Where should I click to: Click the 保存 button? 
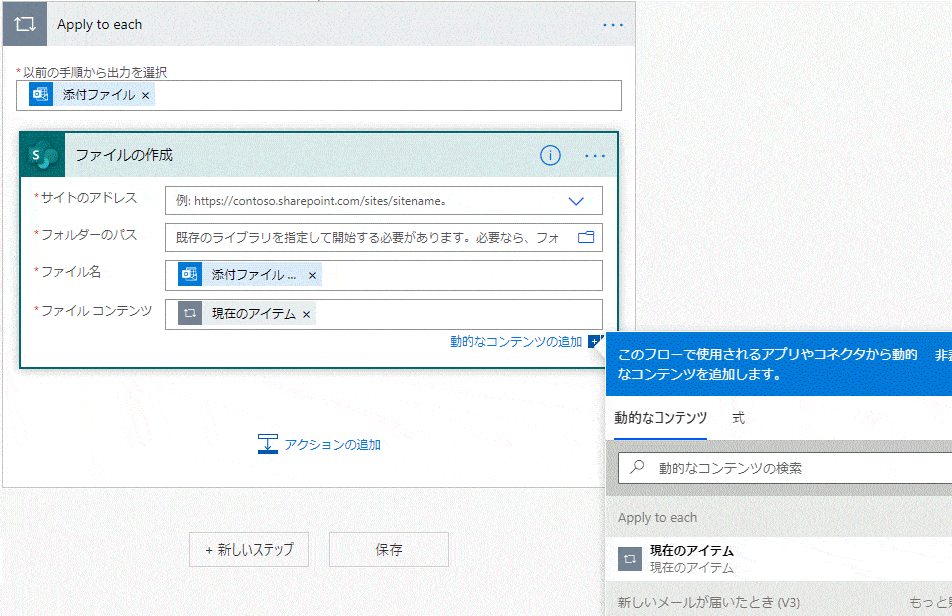(388, 549)
